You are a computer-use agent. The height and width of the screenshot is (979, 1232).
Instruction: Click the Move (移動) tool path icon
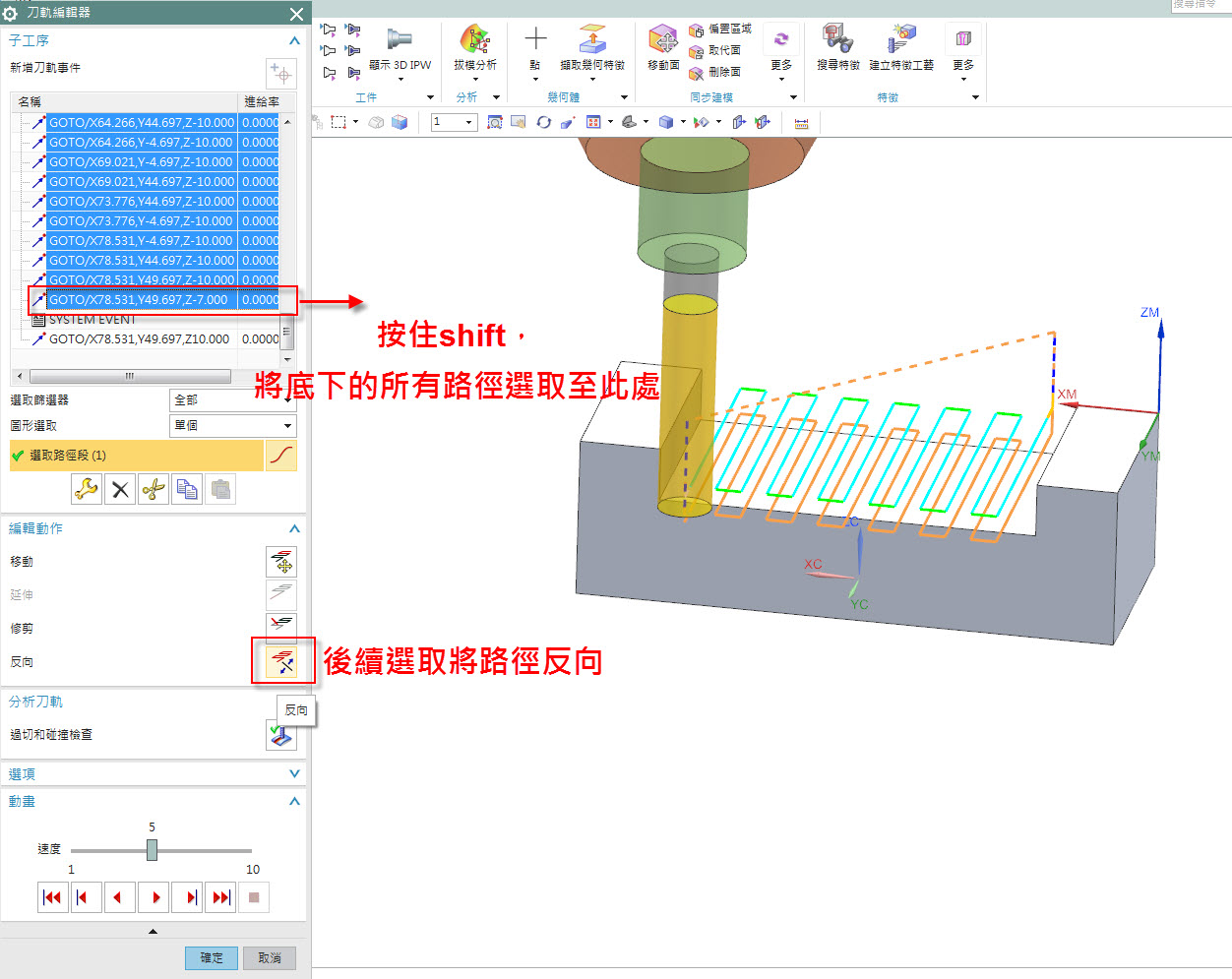click(282, 562)
